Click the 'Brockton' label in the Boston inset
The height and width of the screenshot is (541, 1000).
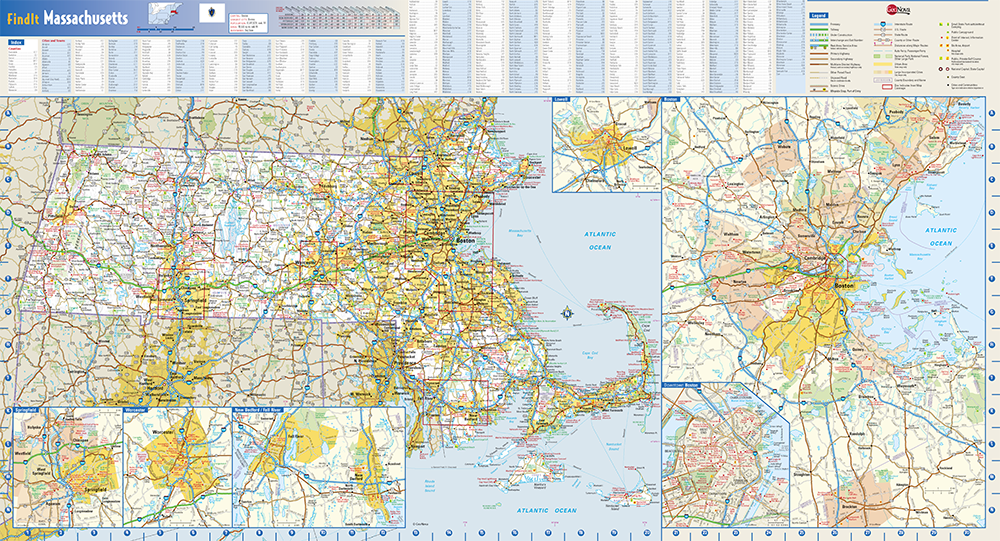tap(849, 506)
